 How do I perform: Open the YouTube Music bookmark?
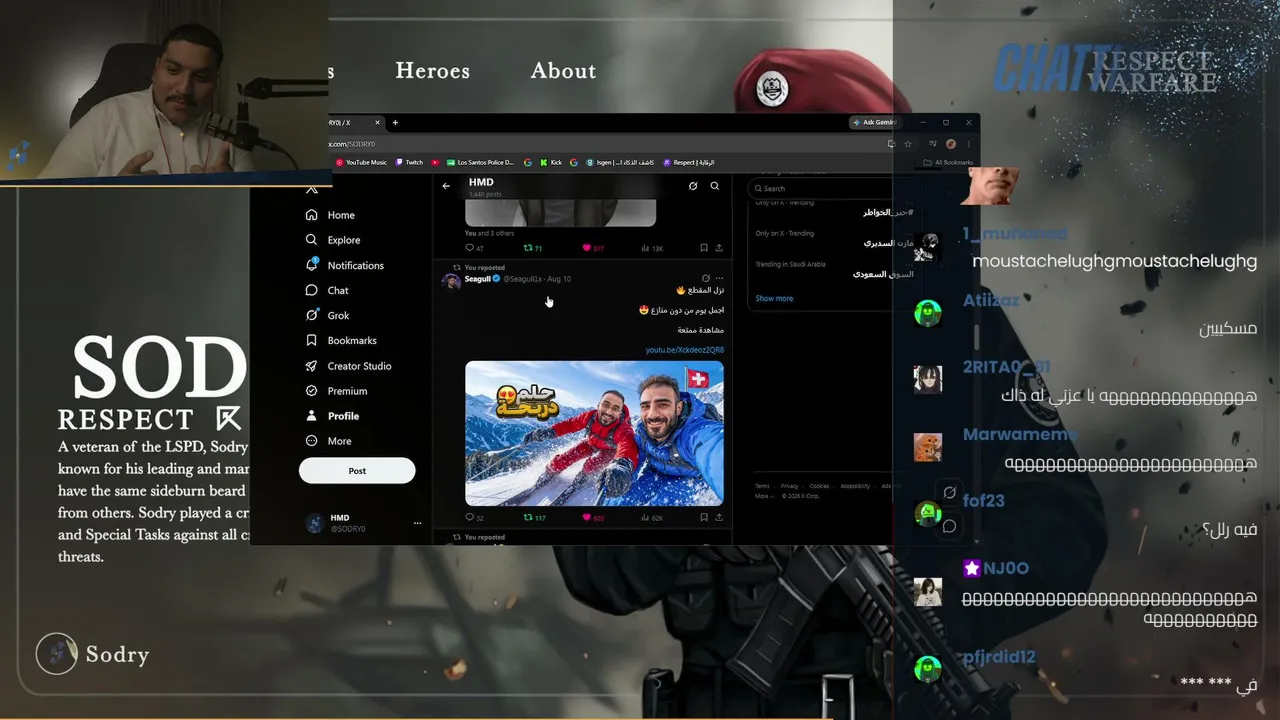point(361,162)
